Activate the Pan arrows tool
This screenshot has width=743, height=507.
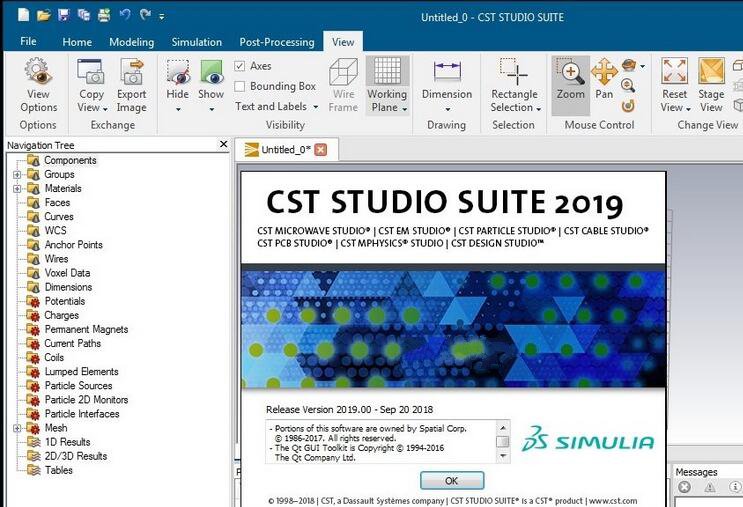(604, 72)
